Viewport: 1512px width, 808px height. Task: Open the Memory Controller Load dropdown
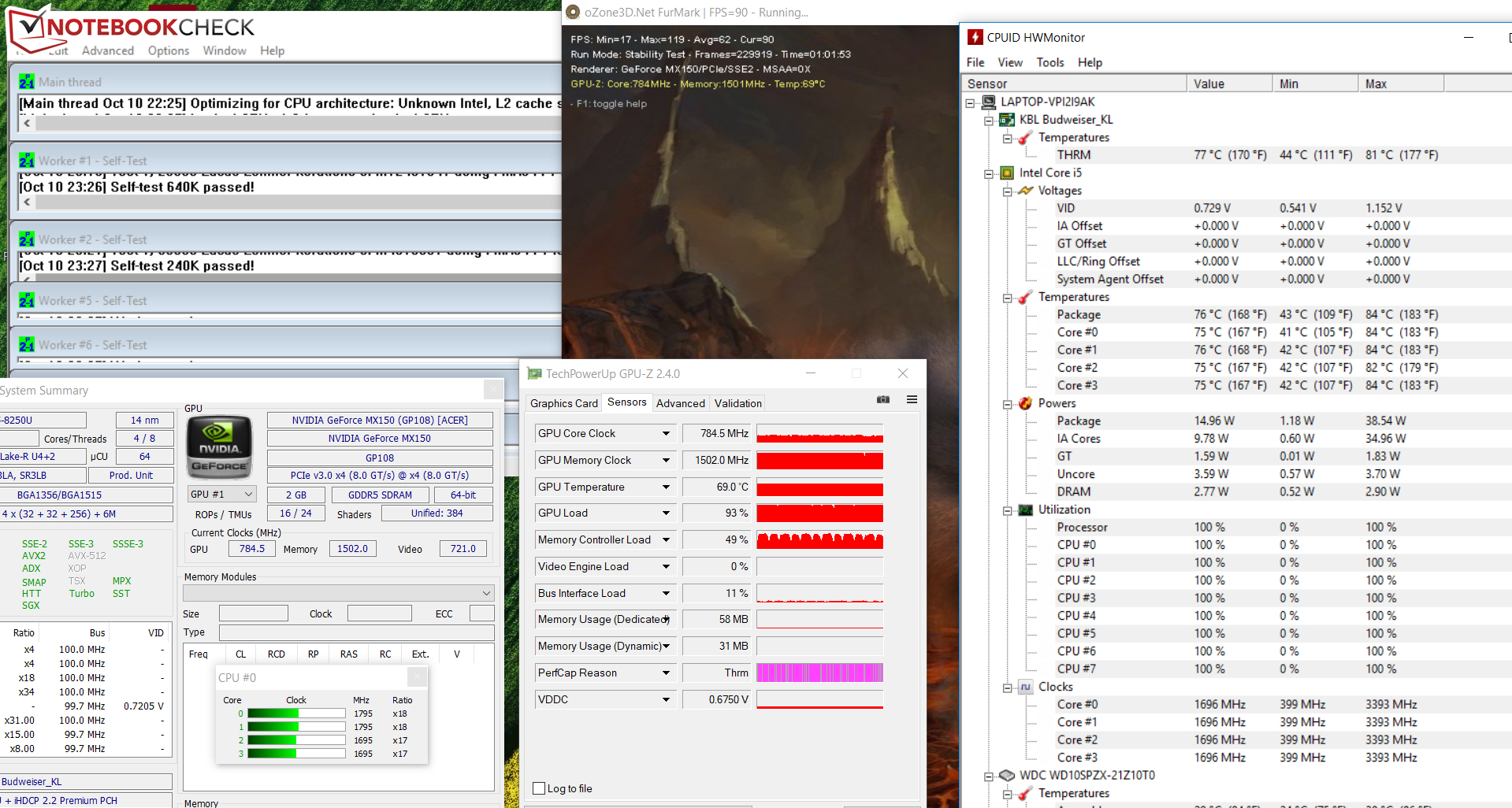click(x=666, y=539)
